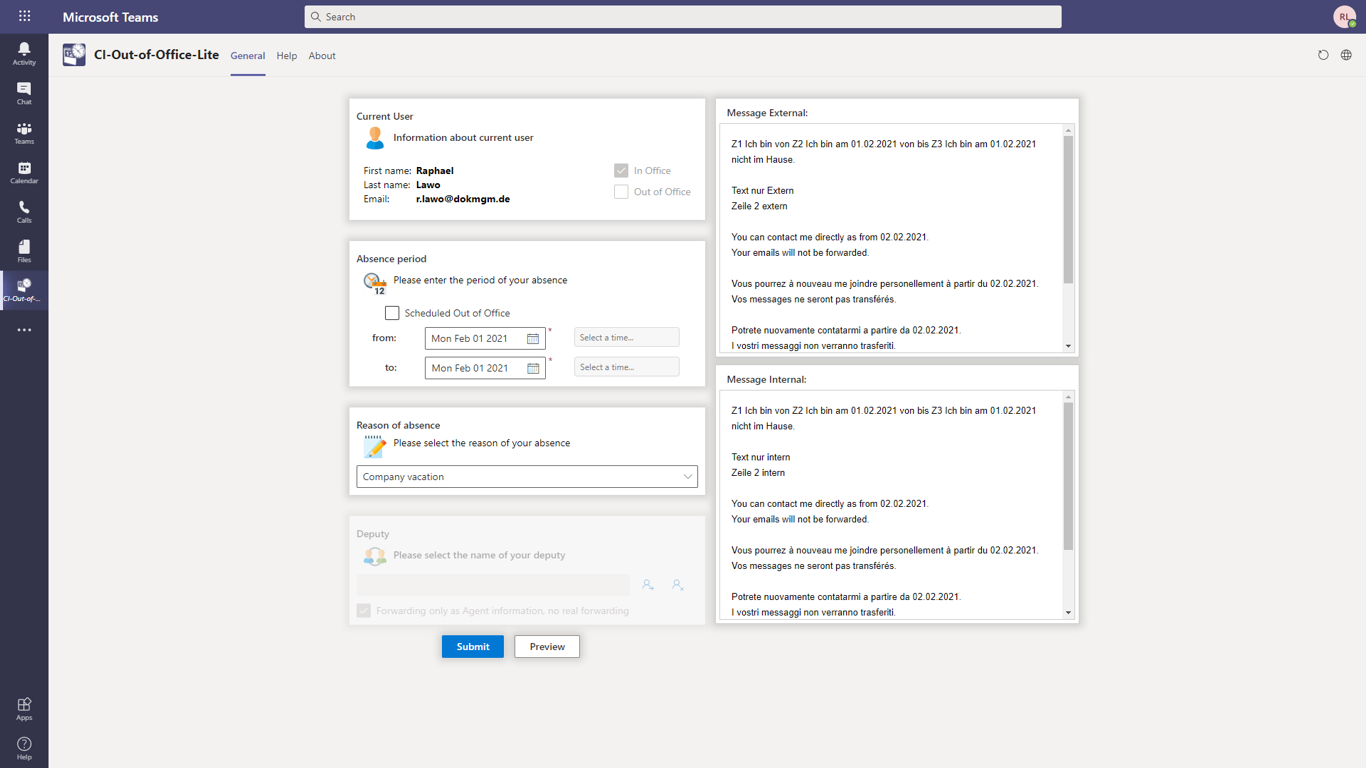Click the absence period clock icon
This screenshot has height=768, width=1366.
tap(375, 283)
